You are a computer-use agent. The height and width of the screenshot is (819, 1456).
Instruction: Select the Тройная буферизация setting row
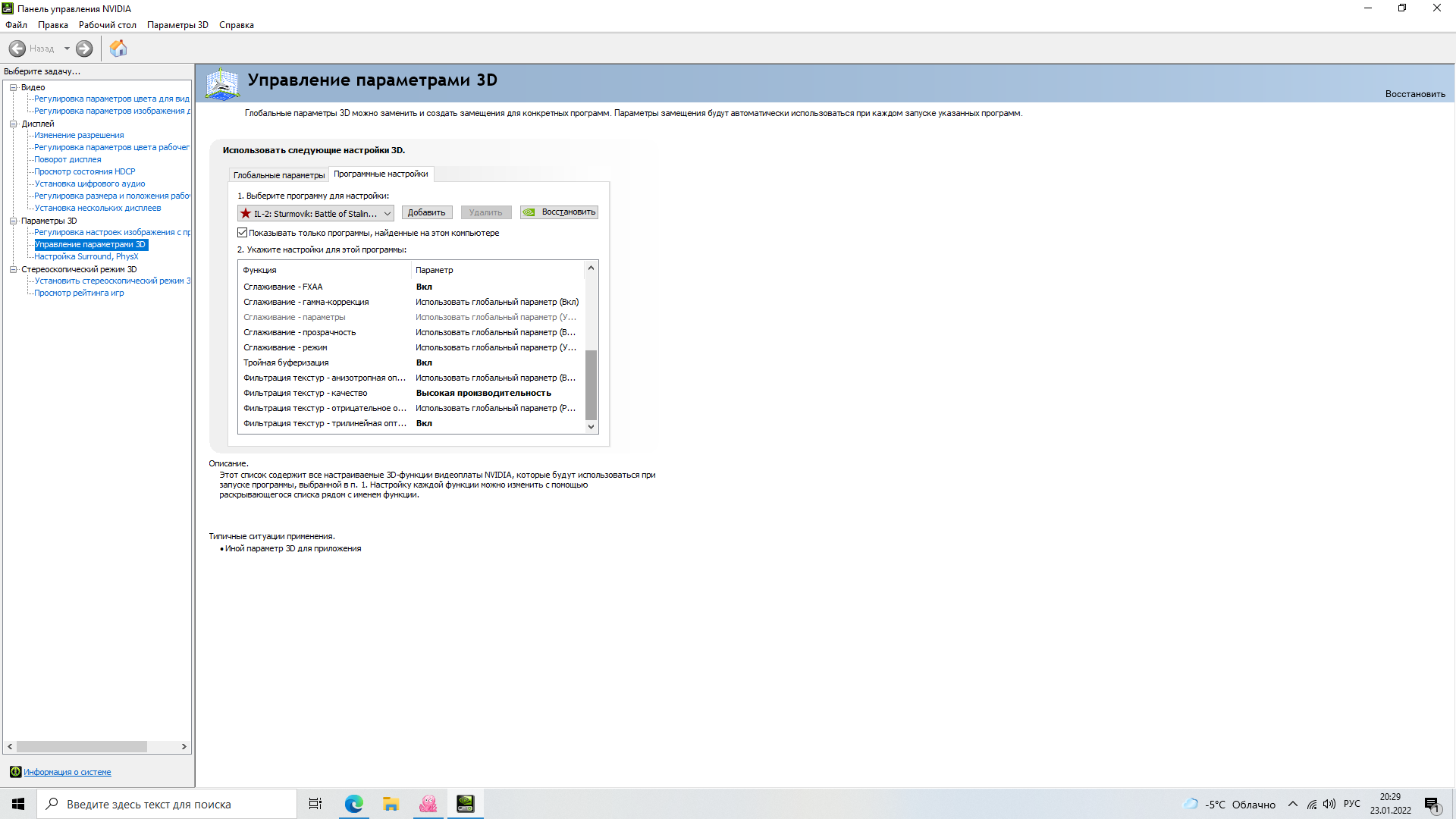[x=412, y=362]
